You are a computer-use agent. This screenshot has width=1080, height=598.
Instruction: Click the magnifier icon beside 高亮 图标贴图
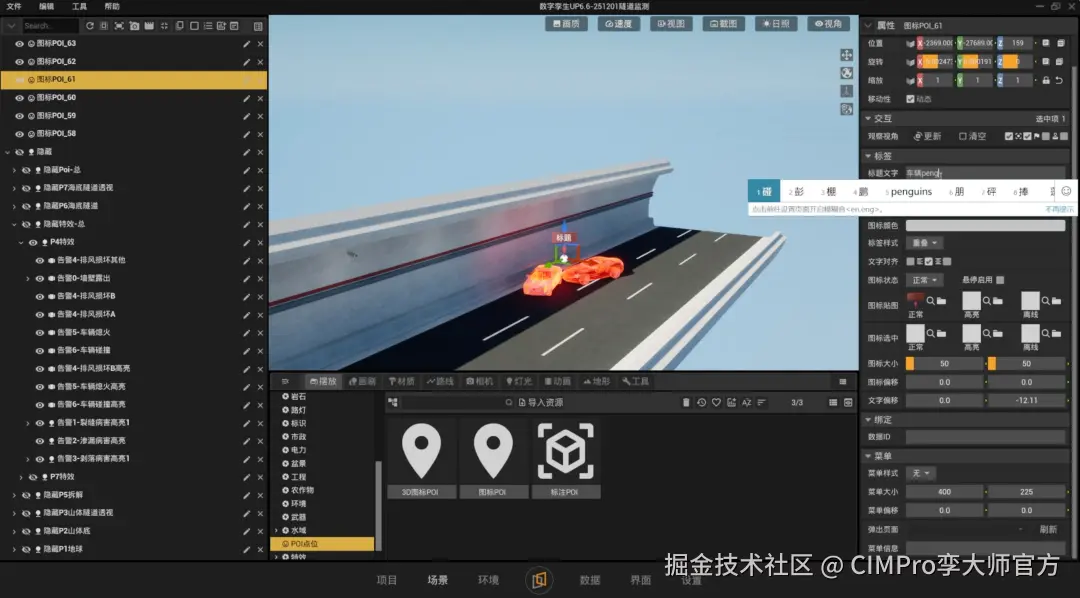point(987,301)
